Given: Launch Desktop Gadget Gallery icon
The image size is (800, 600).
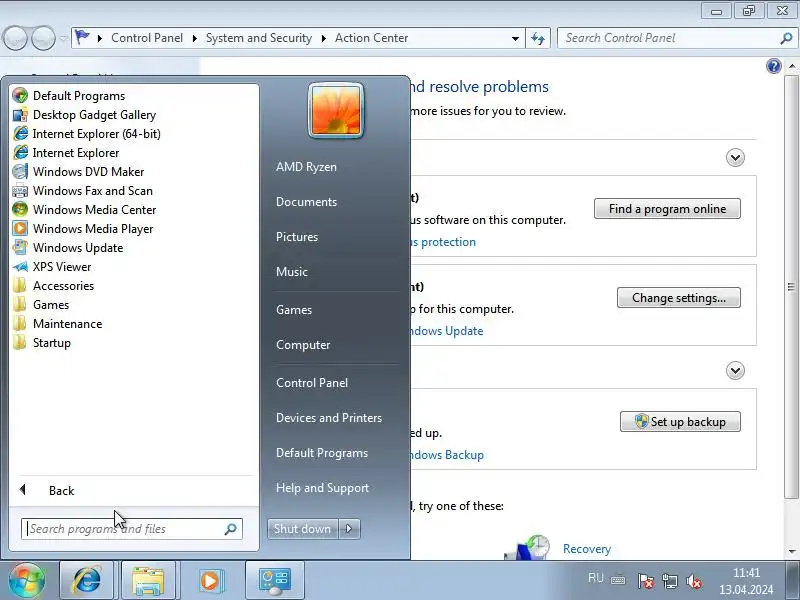Looking at the screenshot, I should tap(20, 115).
